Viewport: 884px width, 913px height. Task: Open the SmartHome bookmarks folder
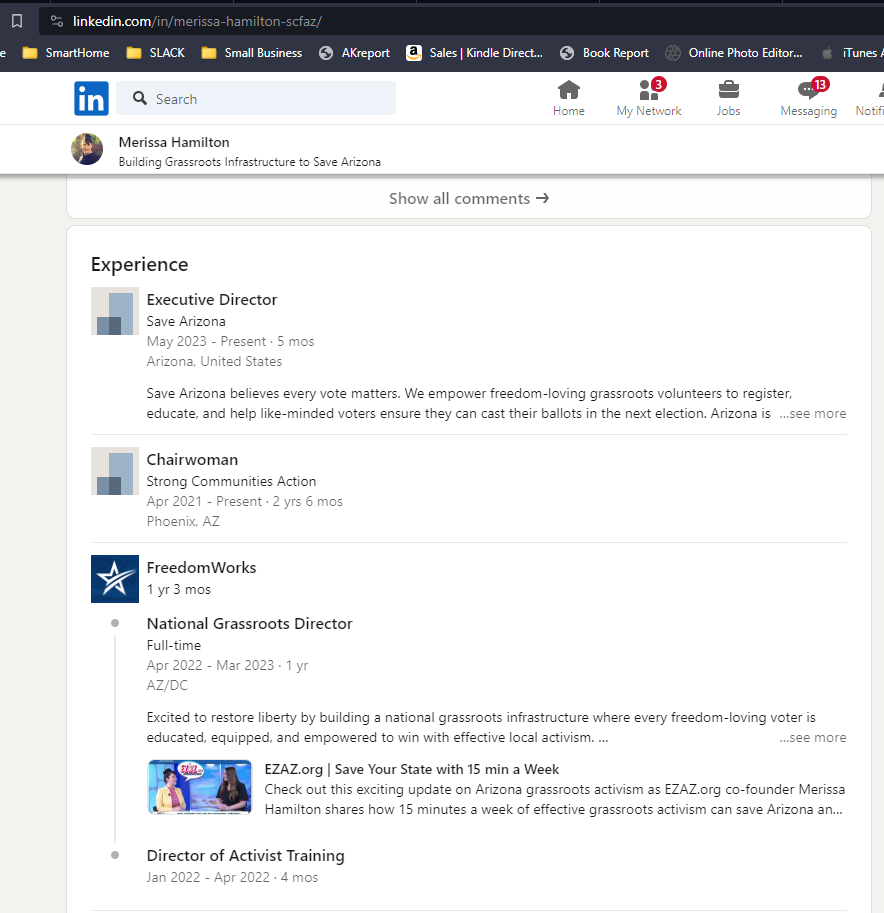tap(66, 53)
